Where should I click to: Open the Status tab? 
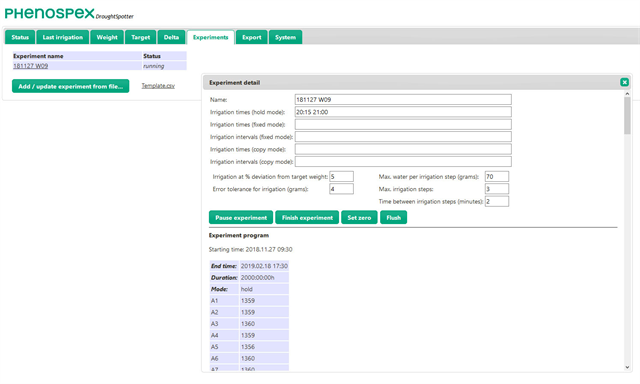click(20, 37)
